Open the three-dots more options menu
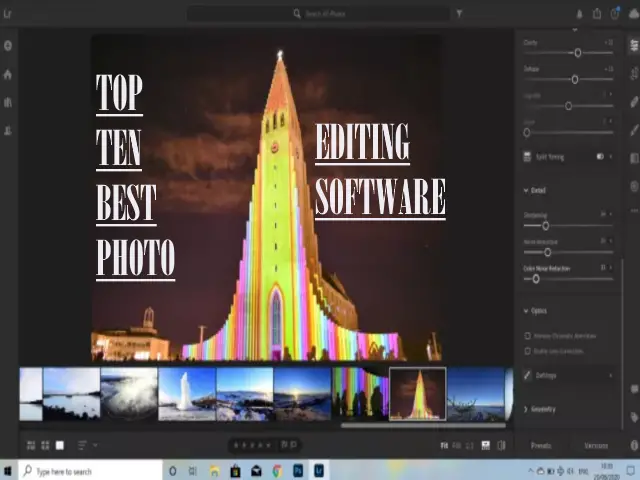Viewport: 640px width, 480px height. [x=634, y=211]
